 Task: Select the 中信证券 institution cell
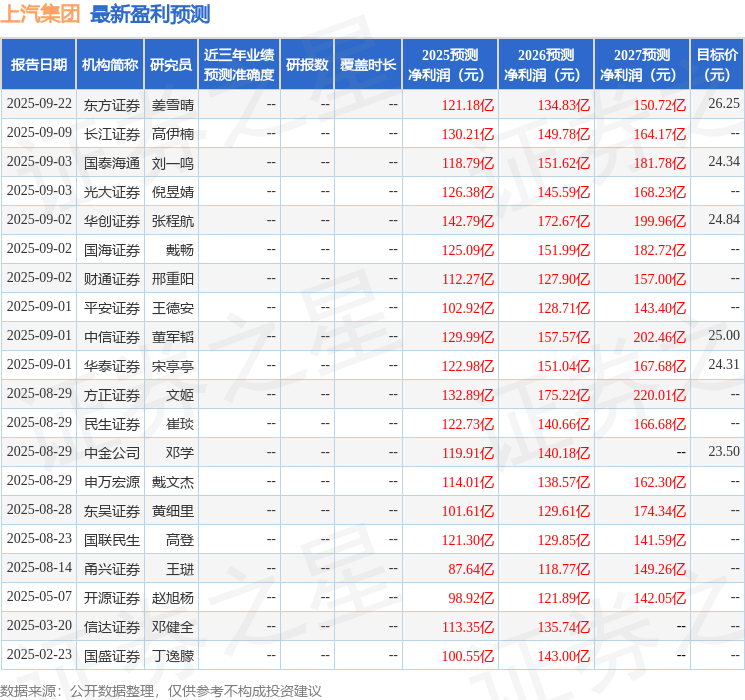tap(112, 337)
